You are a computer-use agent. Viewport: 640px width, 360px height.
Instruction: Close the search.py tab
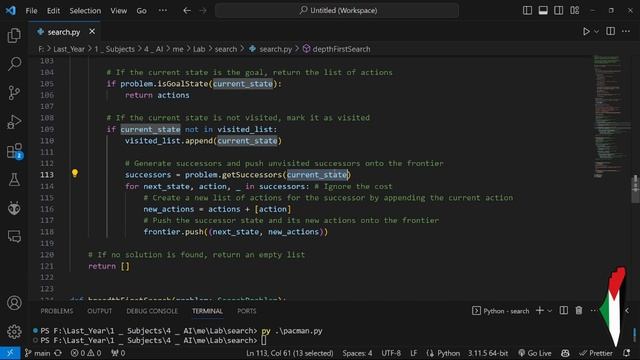pyautogui.click(x=92, y=31)
